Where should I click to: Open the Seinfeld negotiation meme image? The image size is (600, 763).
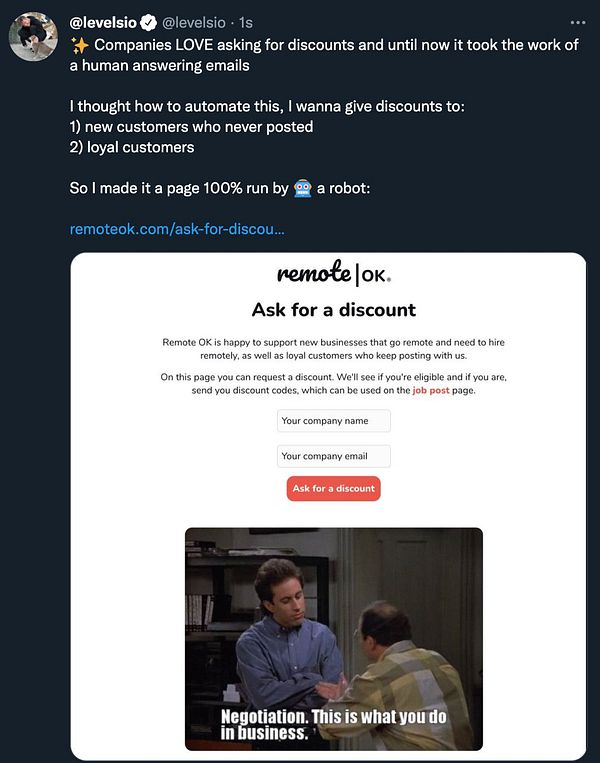pyautogui.click(x=333, y=620)
